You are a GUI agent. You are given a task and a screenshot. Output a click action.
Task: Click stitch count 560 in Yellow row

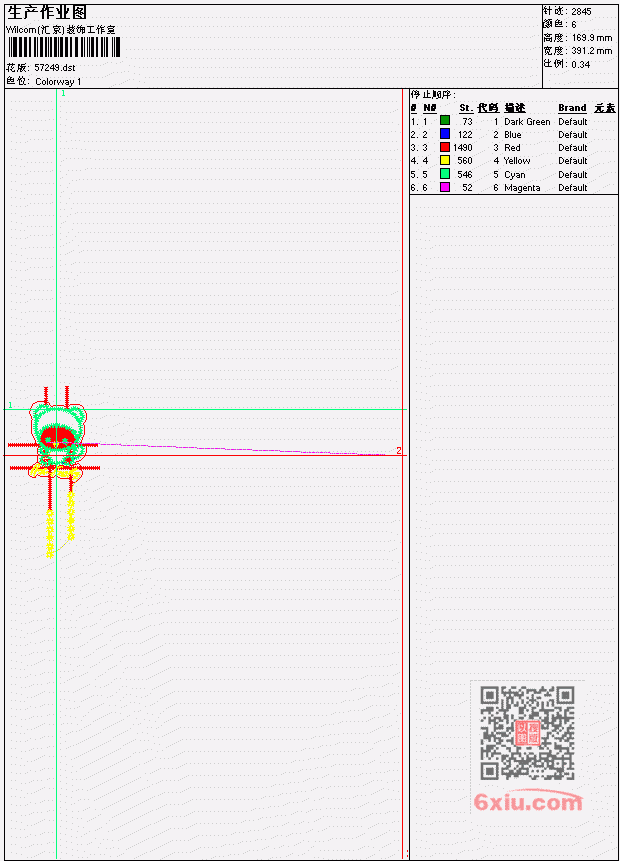tap(465, 161)
